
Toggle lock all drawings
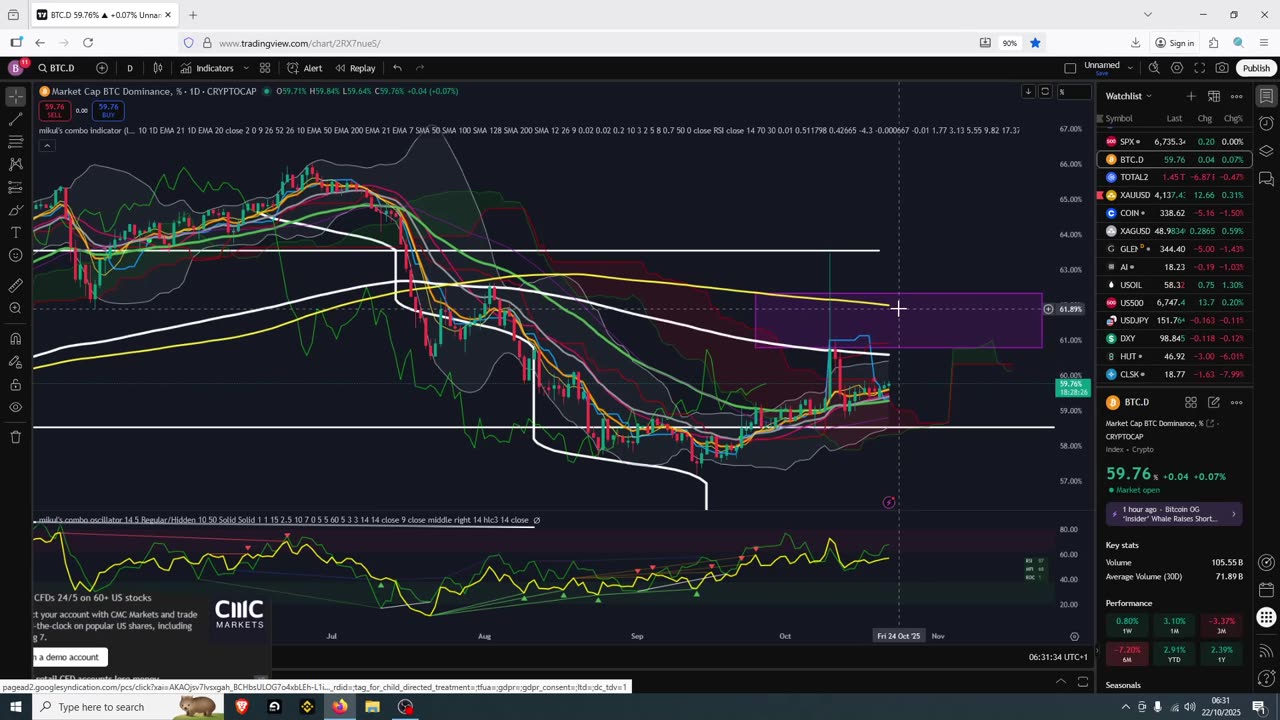point(16,384)
